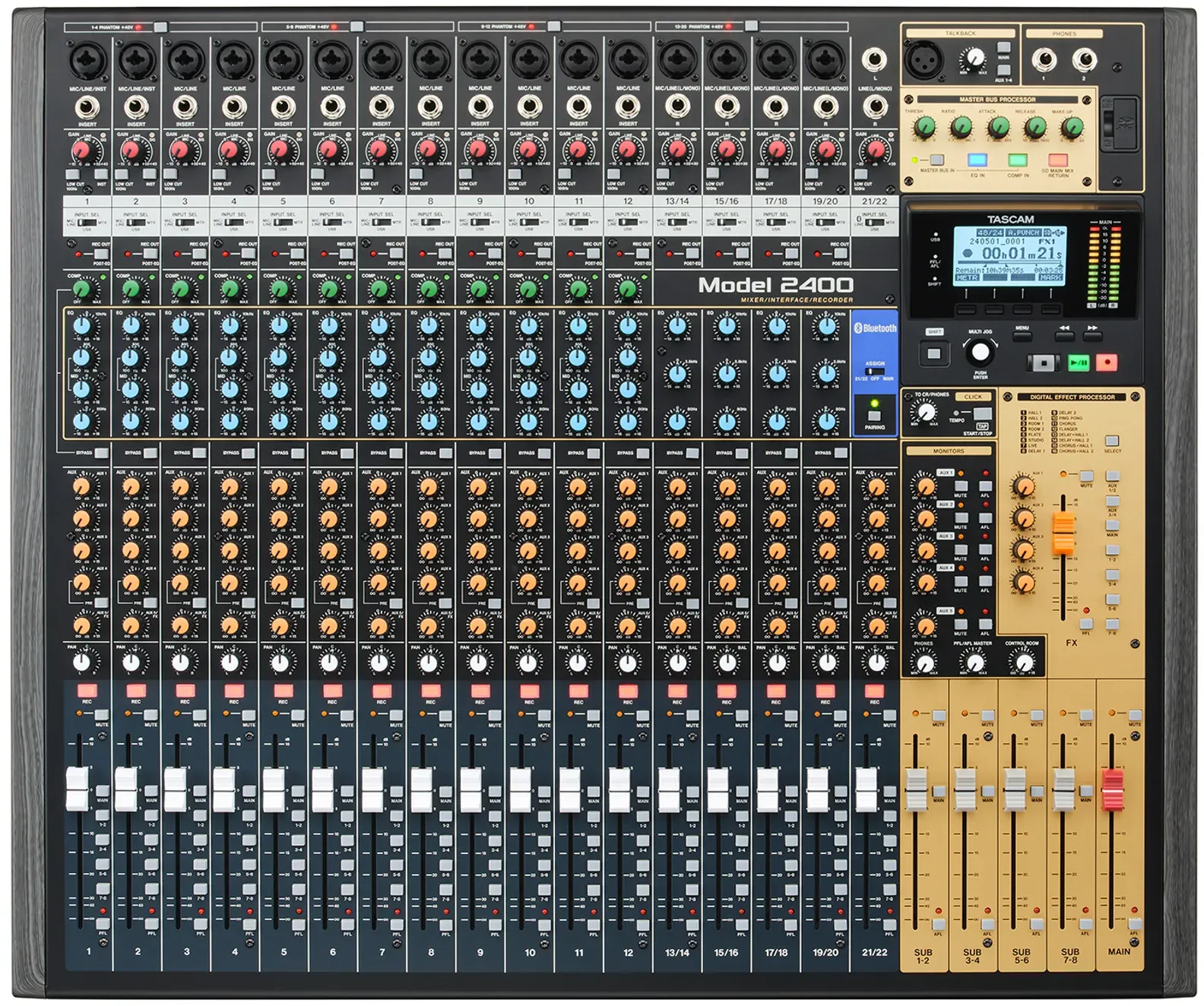Click the AUX 2 monitor level knob

point(926,520)
